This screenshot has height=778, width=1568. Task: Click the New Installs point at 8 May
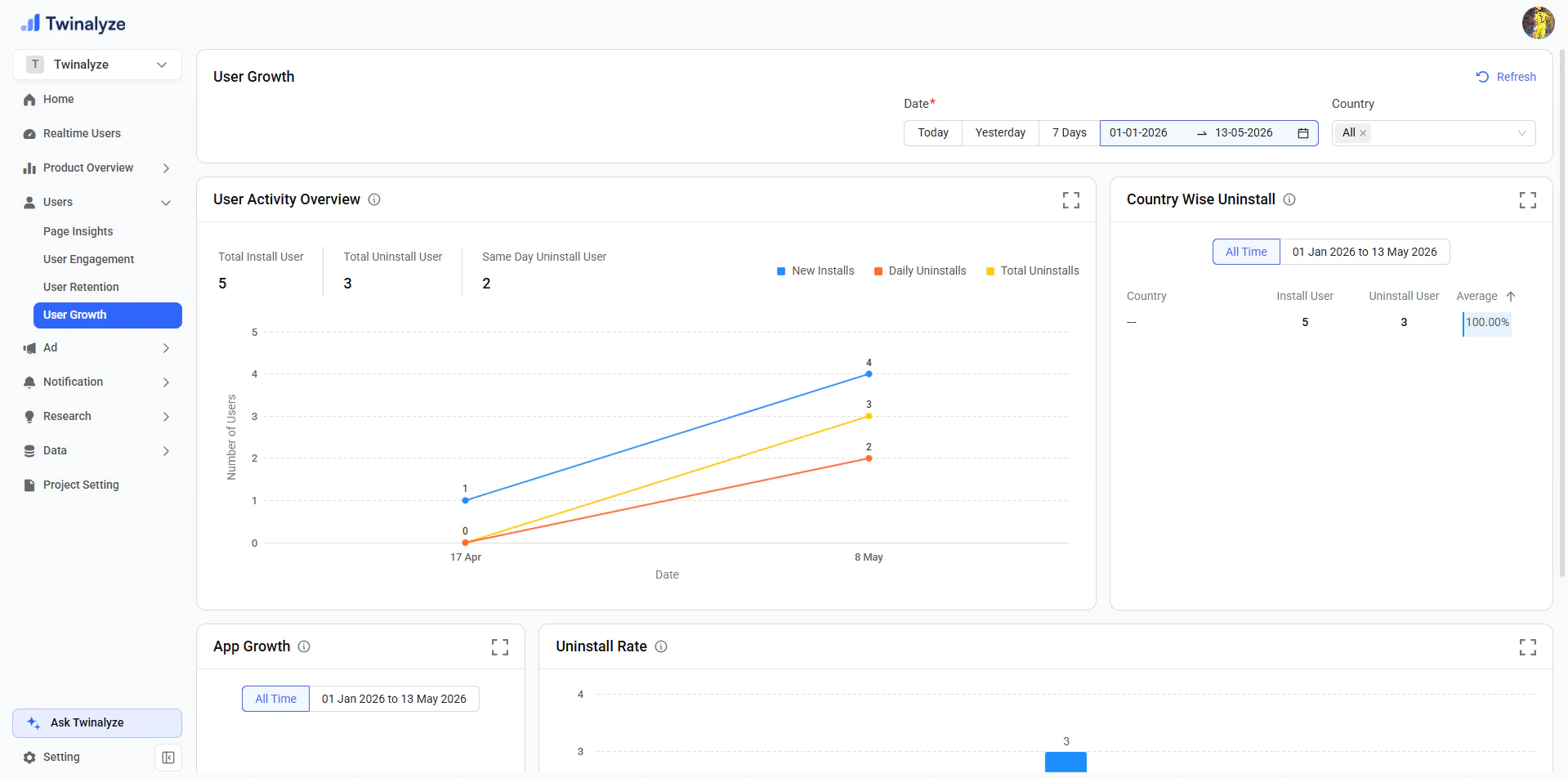tap(869, 374)
